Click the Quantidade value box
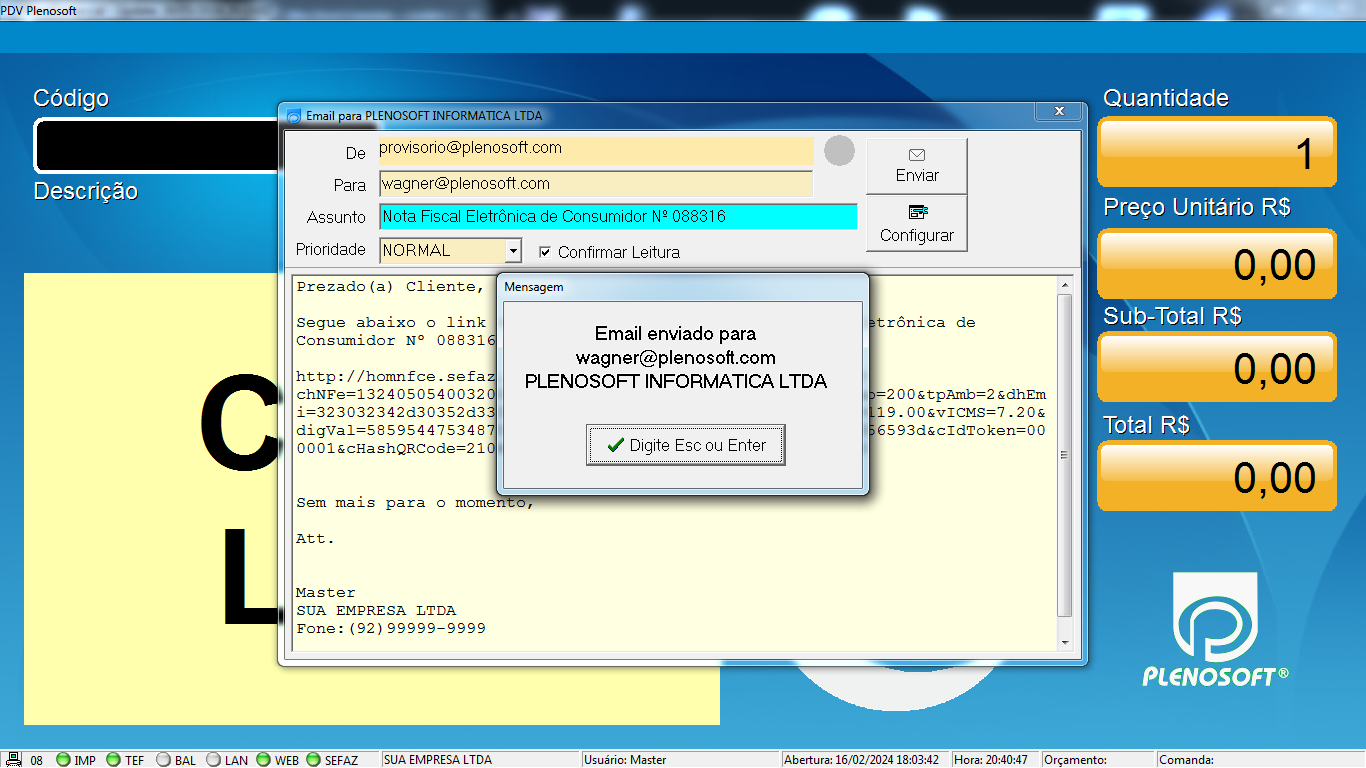The height and width of the screenshot is (768, 1366). (1217, 152)
